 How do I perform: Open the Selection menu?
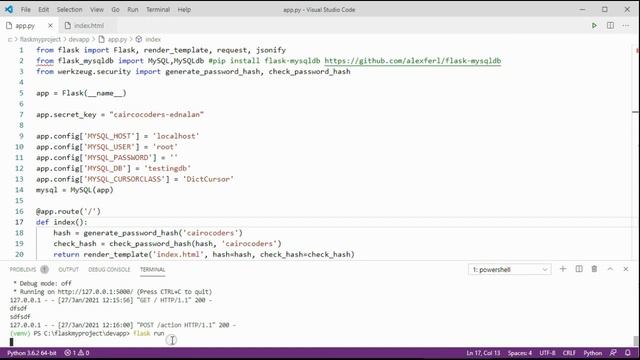pos(69,9)
